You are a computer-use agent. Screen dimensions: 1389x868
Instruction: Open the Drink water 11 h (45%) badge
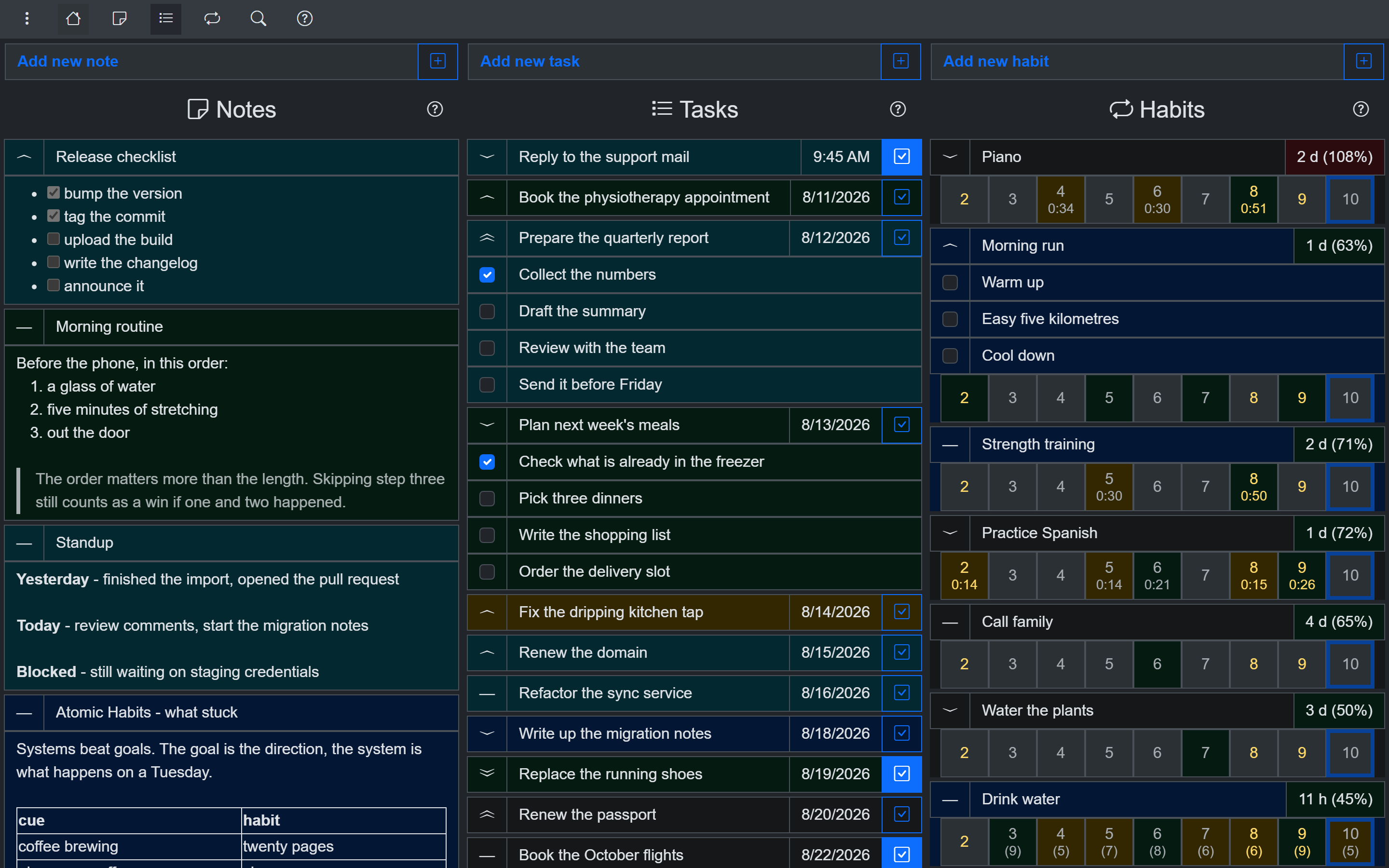coord(1335,799)
